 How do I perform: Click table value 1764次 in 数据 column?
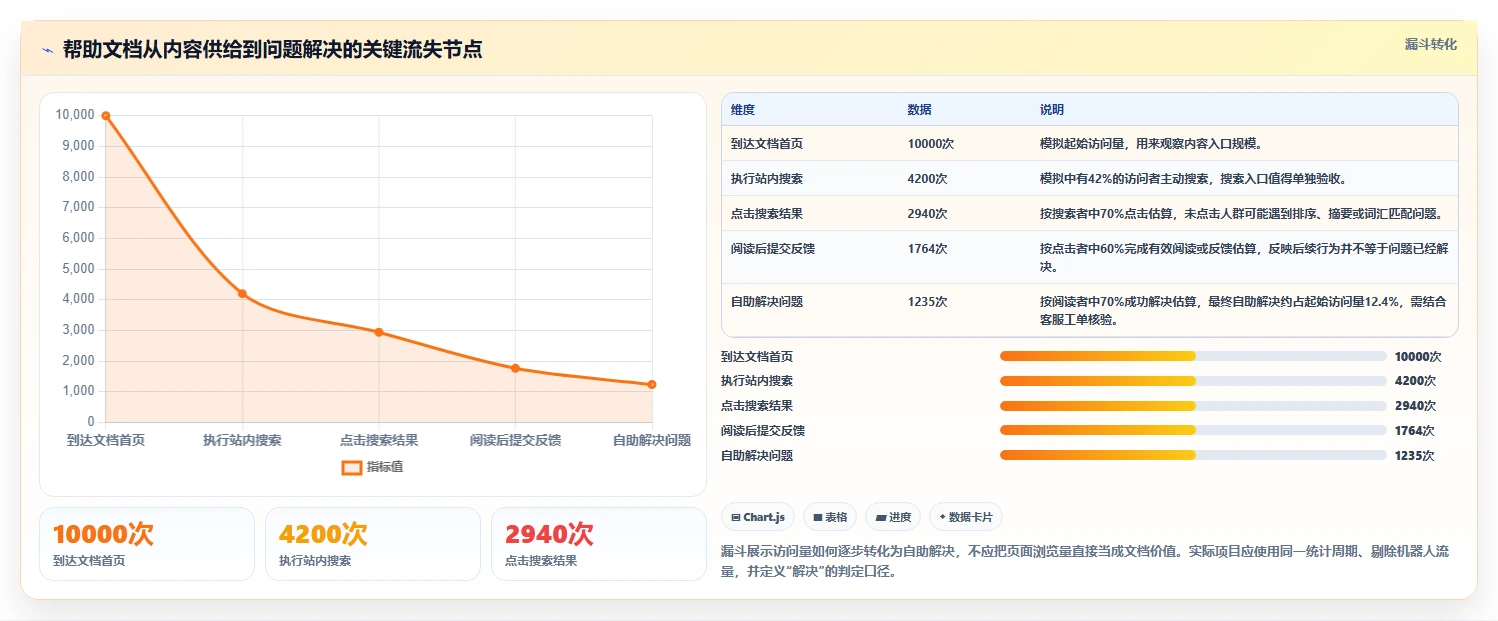(927, 249)
